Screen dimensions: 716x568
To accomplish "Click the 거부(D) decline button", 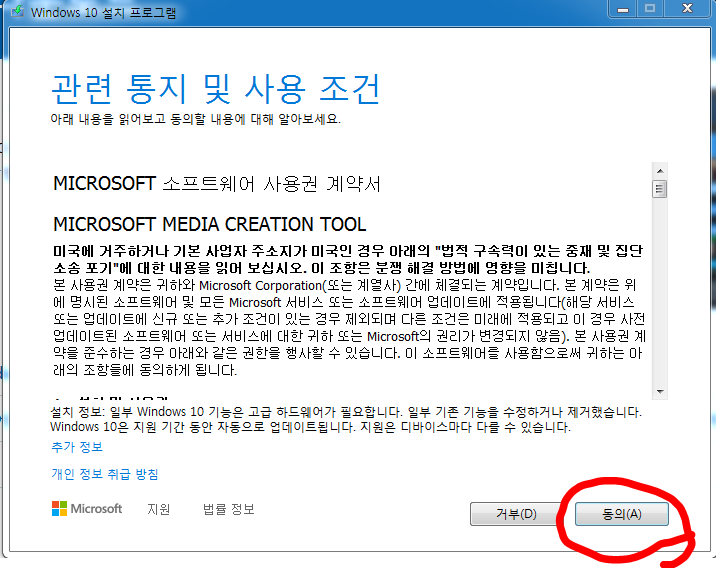I will coord(516,514).
